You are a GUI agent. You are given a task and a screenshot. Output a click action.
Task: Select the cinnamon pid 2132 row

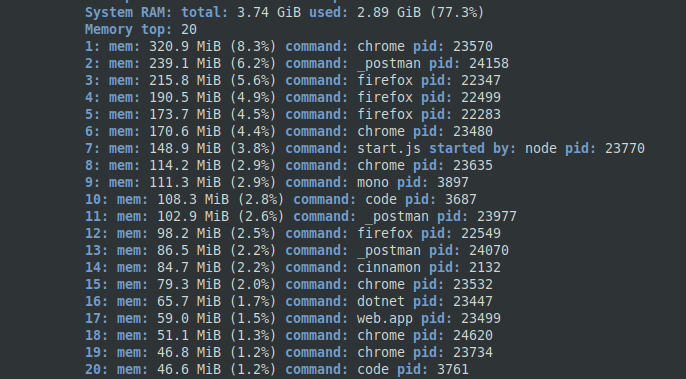coord(293,267)
